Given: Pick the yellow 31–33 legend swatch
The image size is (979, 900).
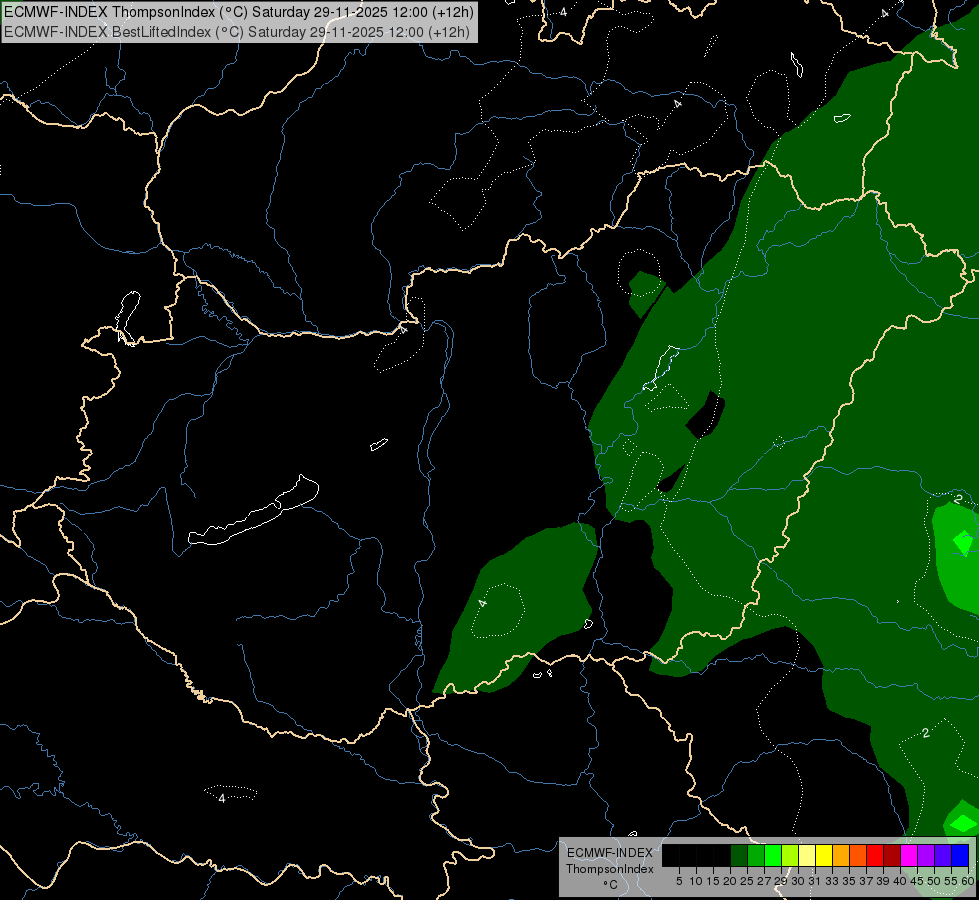Looking at the screenshot, I should point(824,855).
